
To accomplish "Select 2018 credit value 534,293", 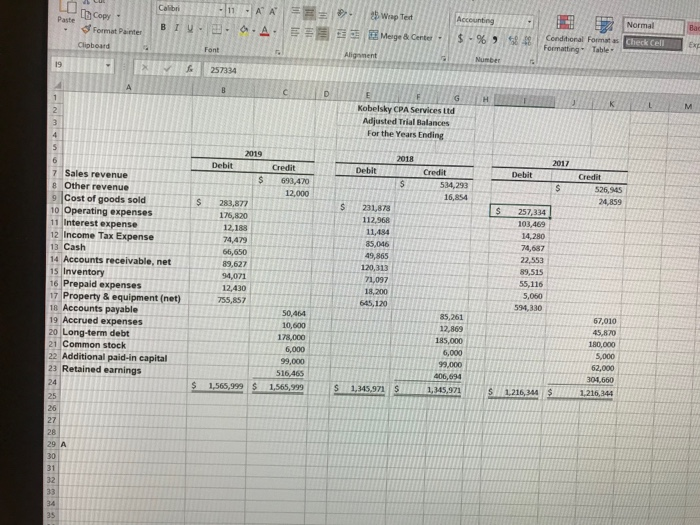I will (x=435, y=184).
